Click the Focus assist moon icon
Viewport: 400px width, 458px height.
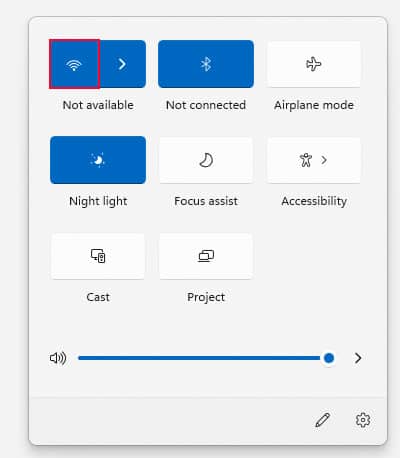point(206,160)
